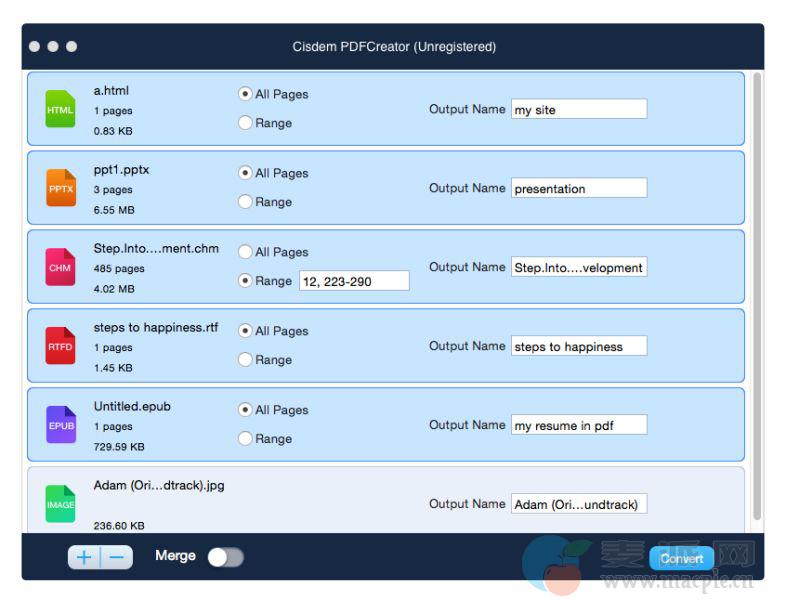Viewport: 786px width, 600px height.
Task: Click the plus button to add files
Action: coord(84,557)
